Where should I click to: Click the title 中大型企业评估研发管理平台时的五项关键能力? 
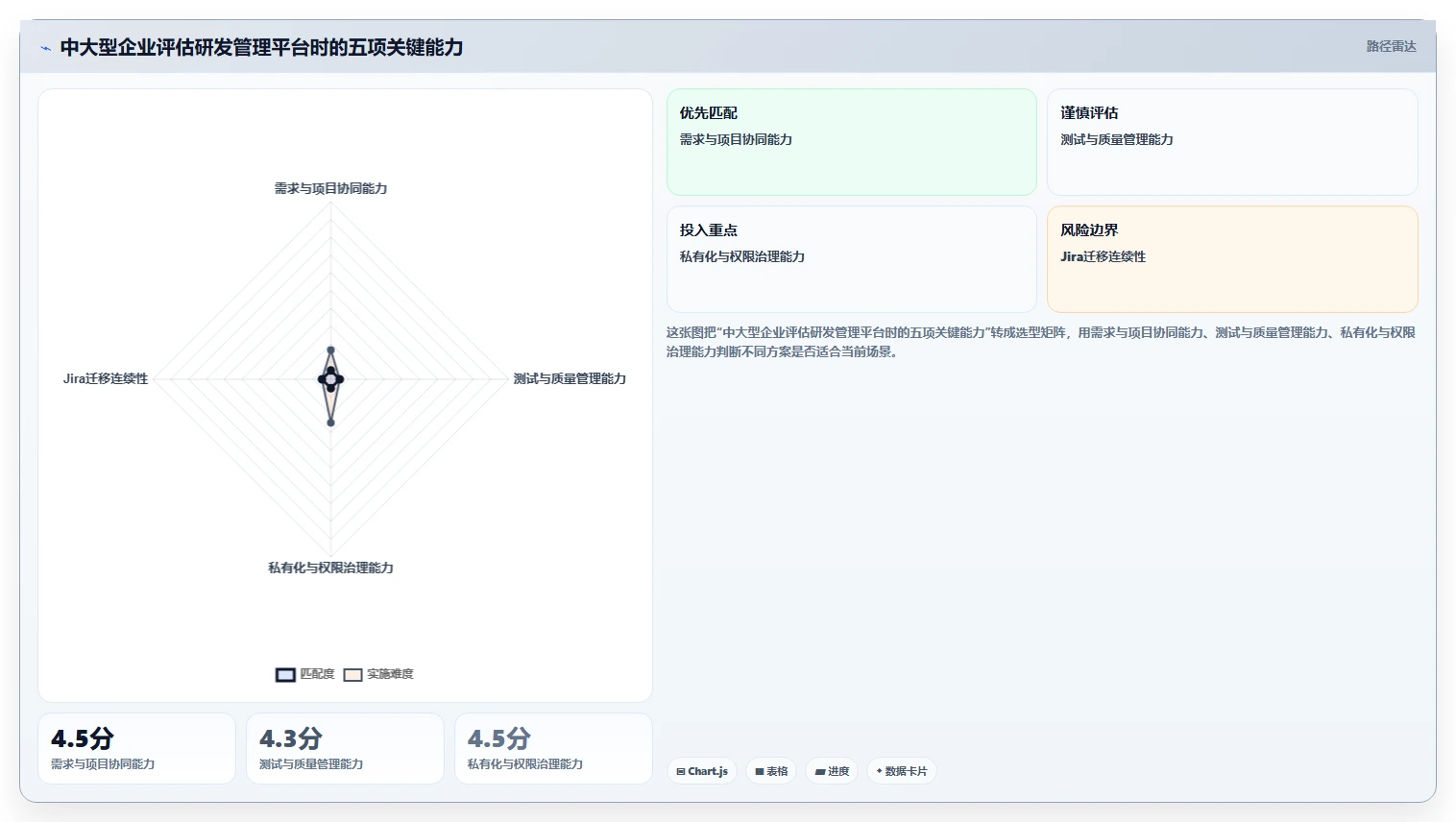click(x=261, y=47)
